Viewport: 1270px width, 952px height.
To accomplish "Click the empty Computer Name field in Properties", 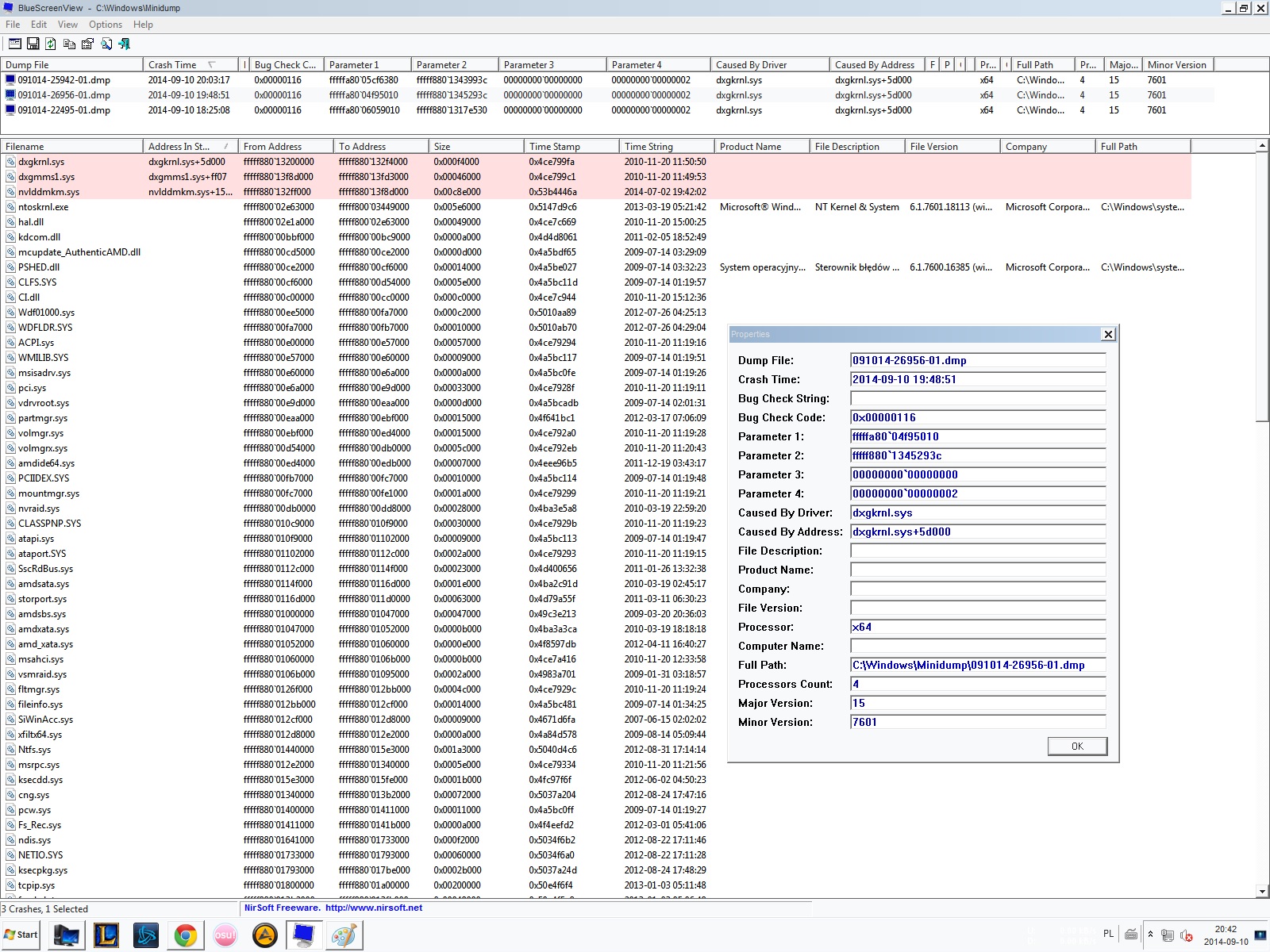I will pos(978,646).
